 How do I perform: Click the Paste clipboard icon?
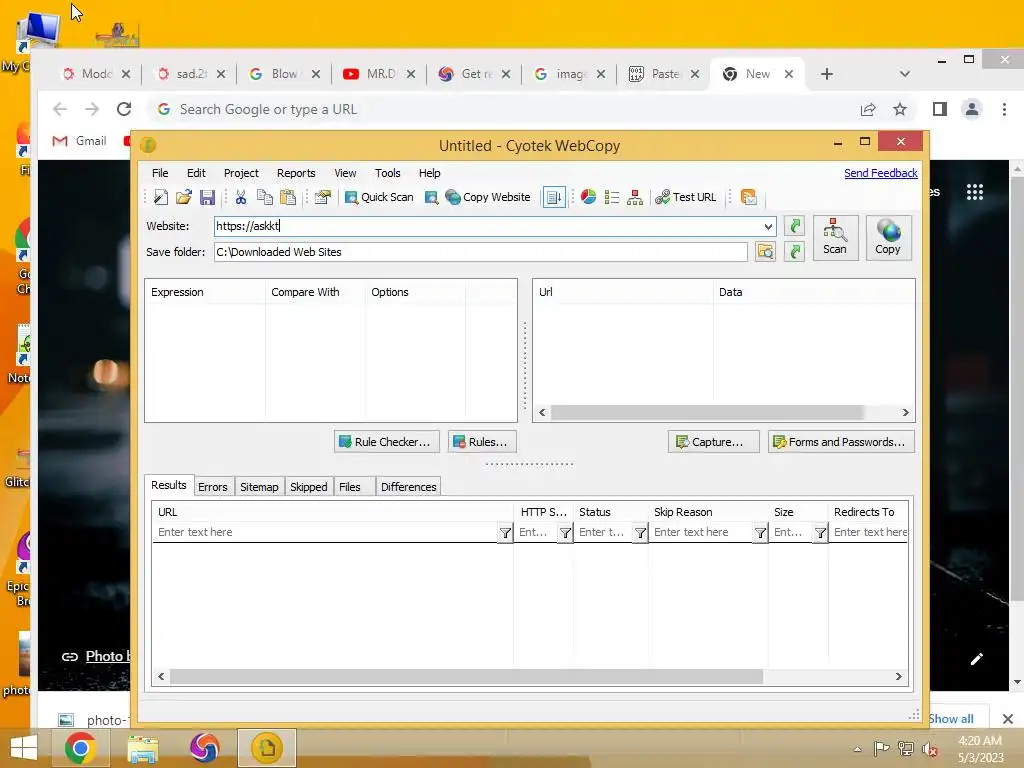click(x=288, y=197)
